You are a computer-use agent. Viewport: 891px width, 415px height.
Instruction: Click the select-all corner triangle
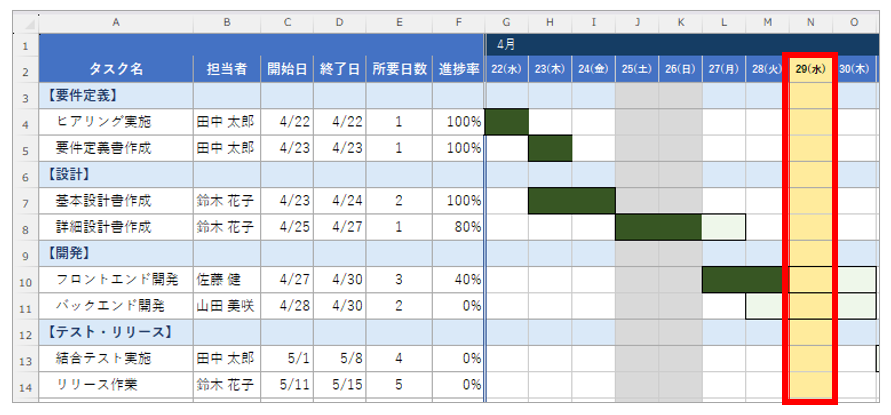point(30,26)
